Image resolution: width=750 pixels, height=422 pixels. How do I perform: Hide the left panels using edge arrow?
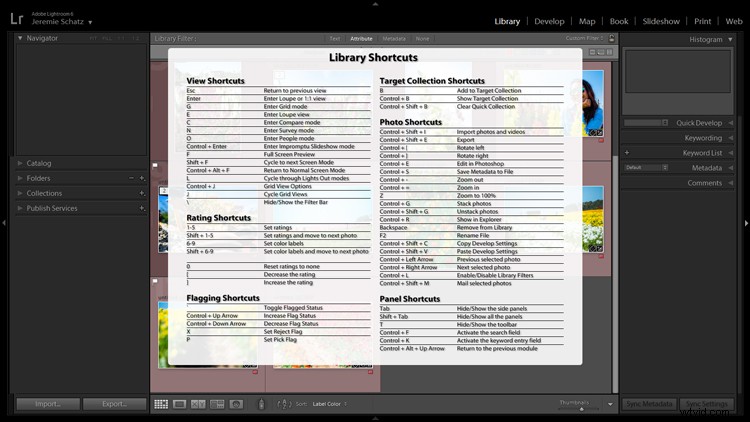[x=4, y=222]
